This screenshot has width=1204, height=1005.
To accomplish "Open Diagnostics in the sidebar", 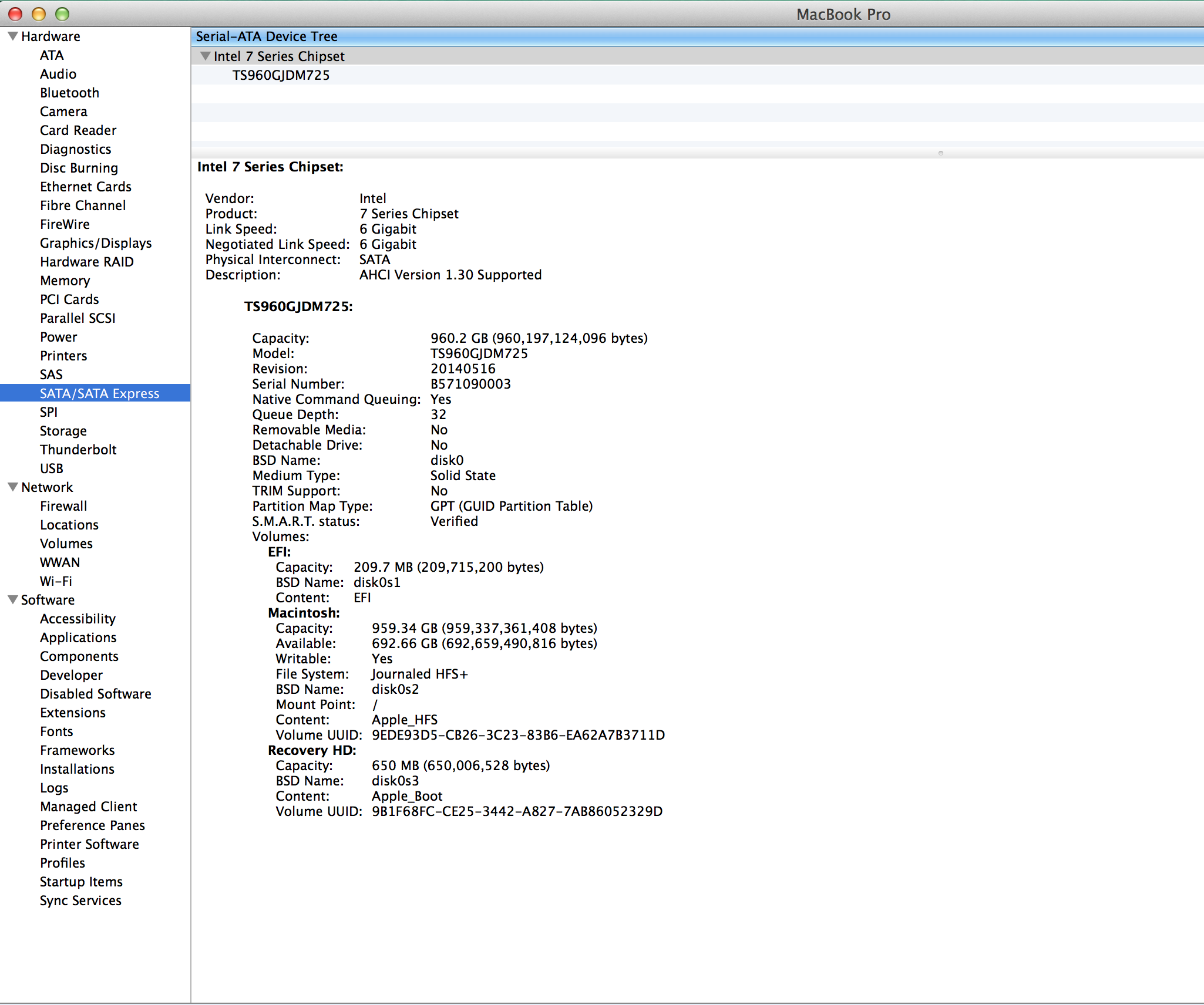I will [75, 149].
